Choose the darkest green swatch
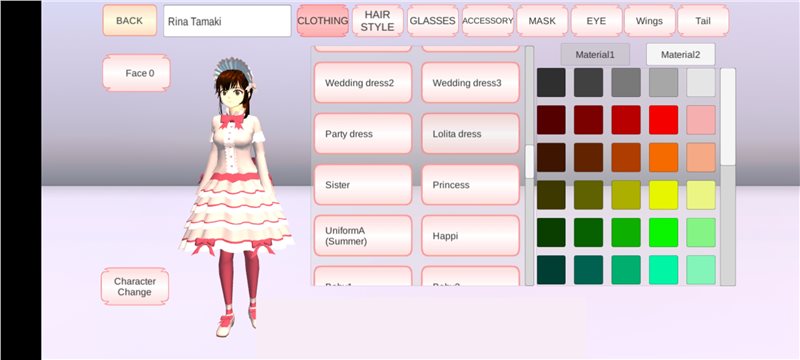Viewport: 800px width, 360px height. pos(551,233)
